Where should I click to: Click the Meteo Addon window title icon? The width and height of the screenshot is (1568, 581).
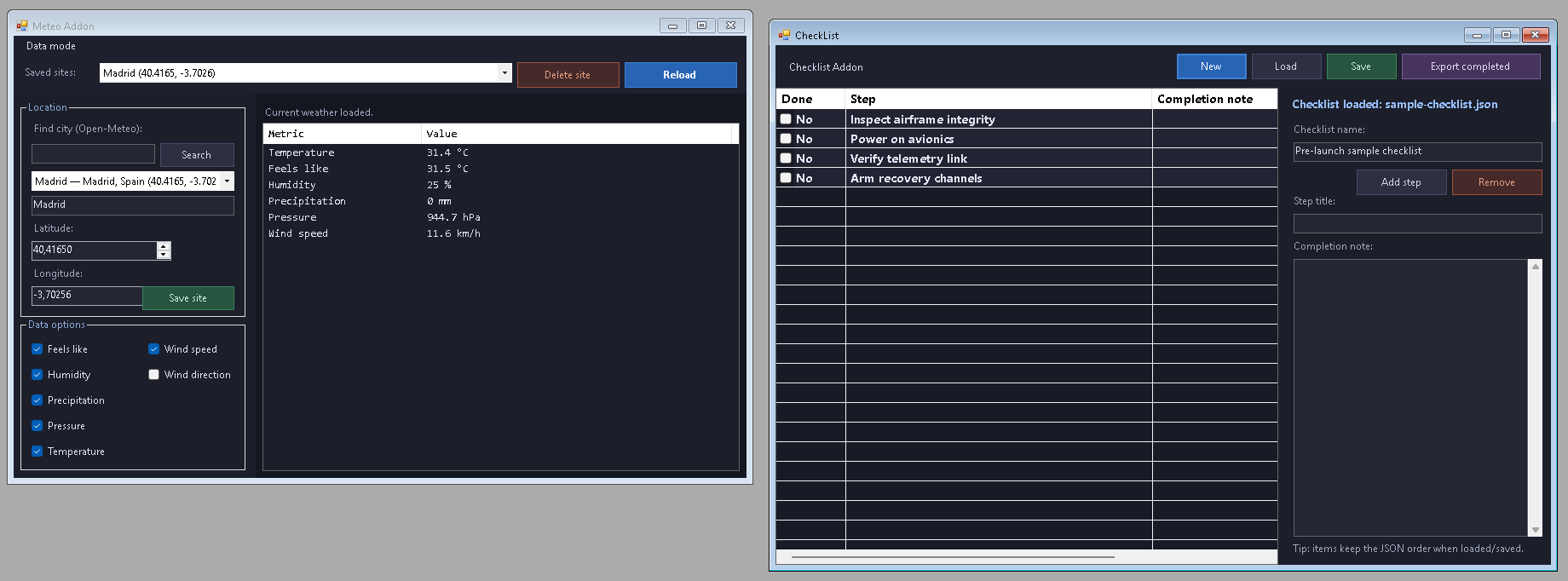point(22,26)
